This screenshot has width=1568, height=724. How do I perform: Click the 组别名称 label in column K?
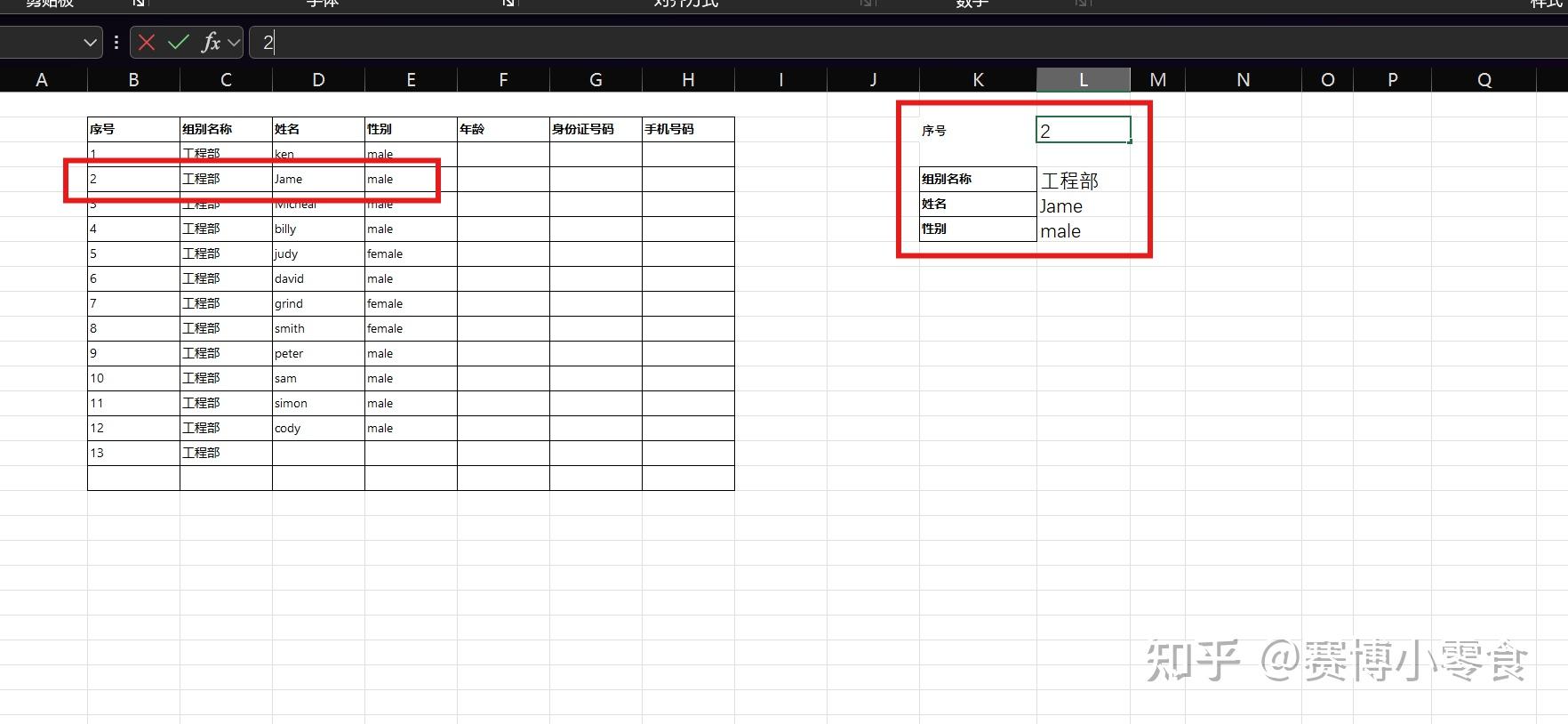[x=978, y=179]
